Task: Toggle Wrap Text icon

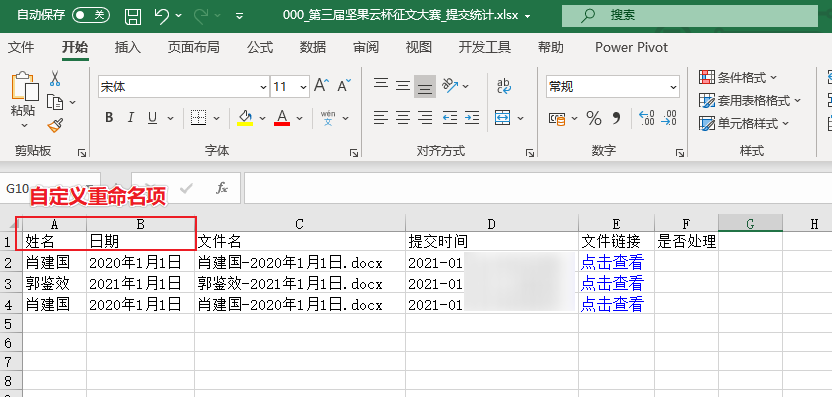Action: pyautogui.click(x=504, y=86)
